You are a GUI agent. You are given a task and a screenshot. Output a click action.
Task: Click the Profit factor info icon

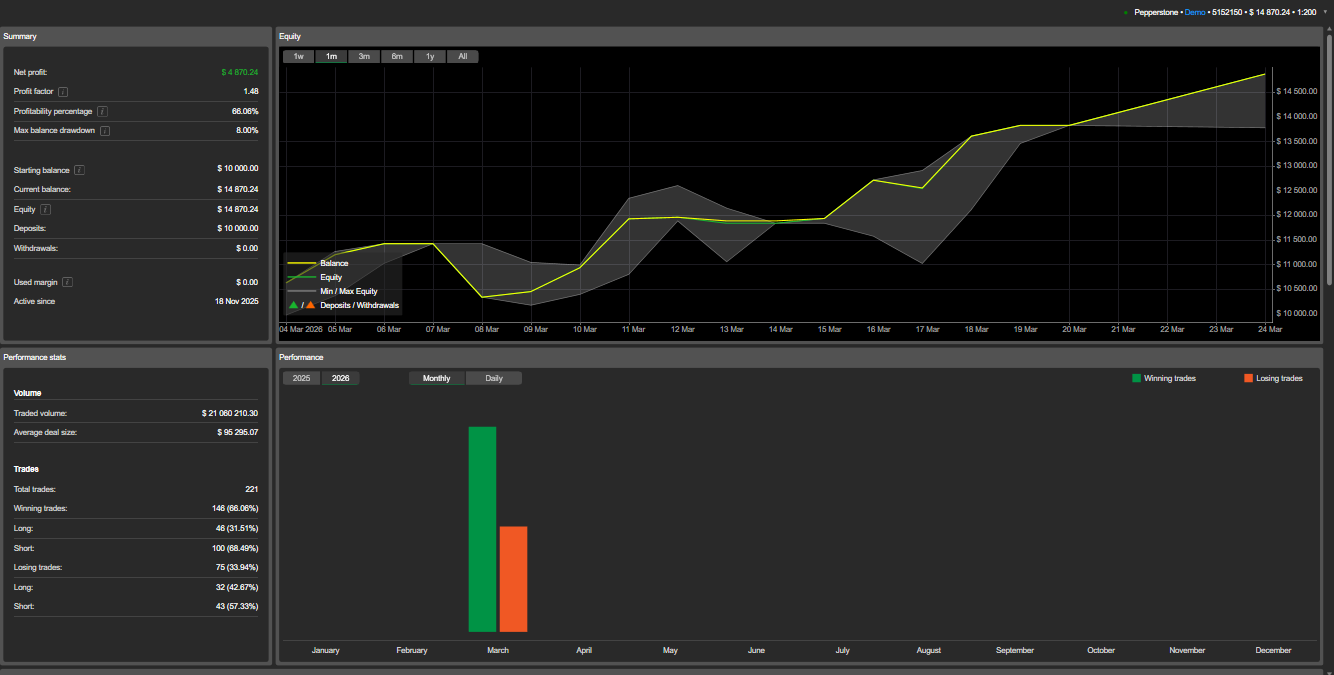63,92
